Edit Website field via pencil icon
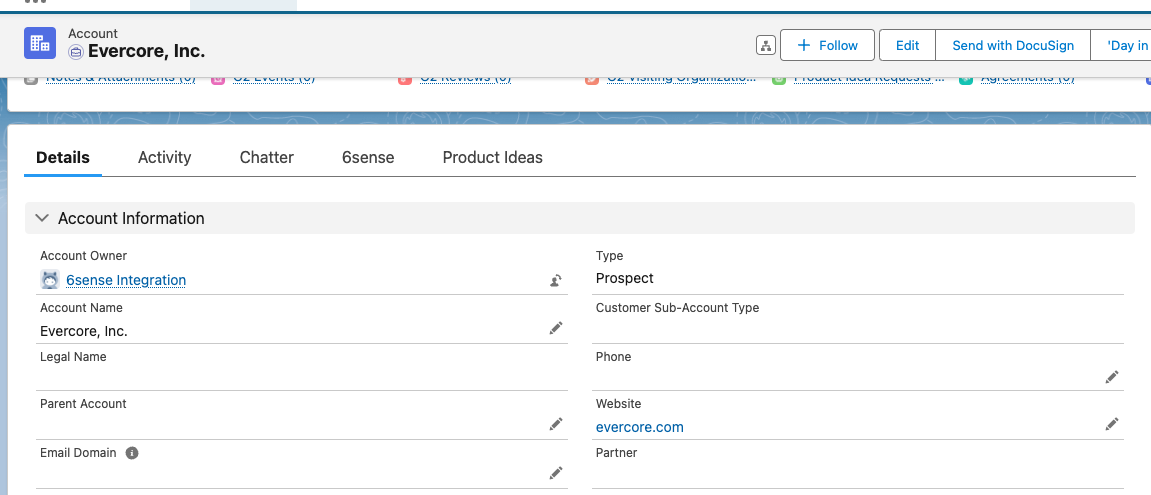This screenshot has height=495, width=1151. [1112, 424]
